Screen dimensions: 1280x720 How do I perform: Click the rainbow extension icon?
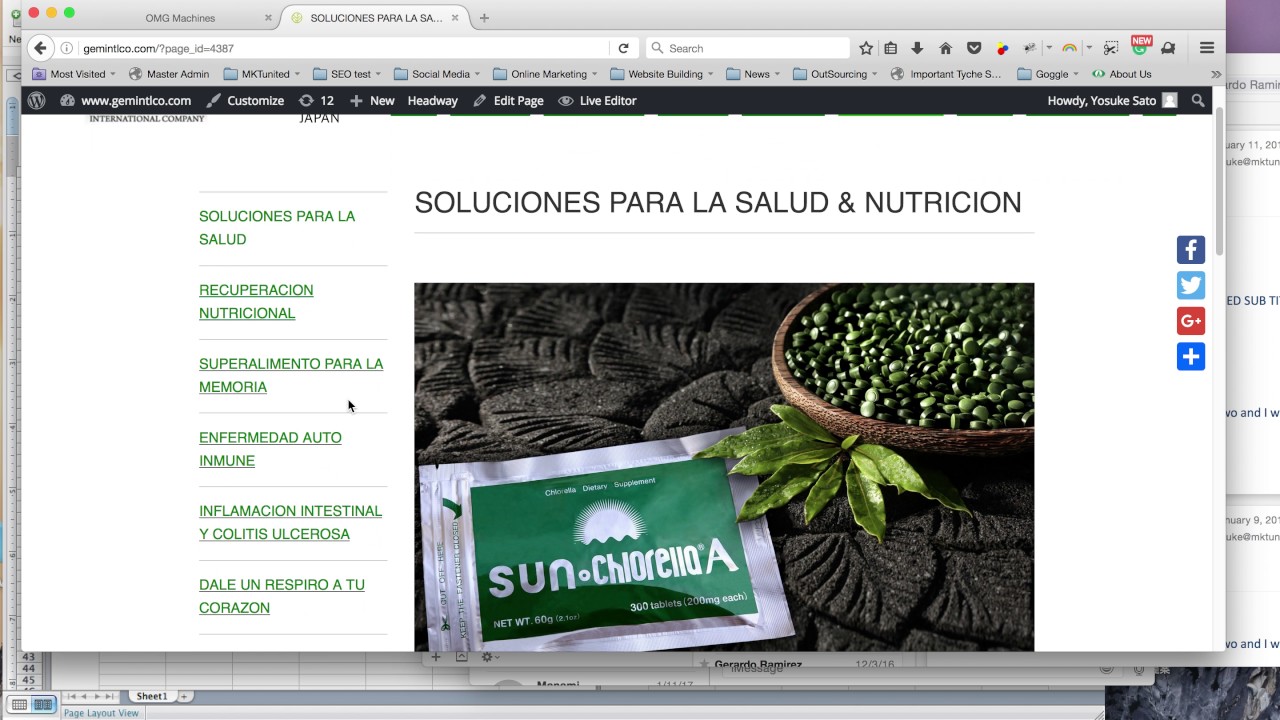(1069, 48)
